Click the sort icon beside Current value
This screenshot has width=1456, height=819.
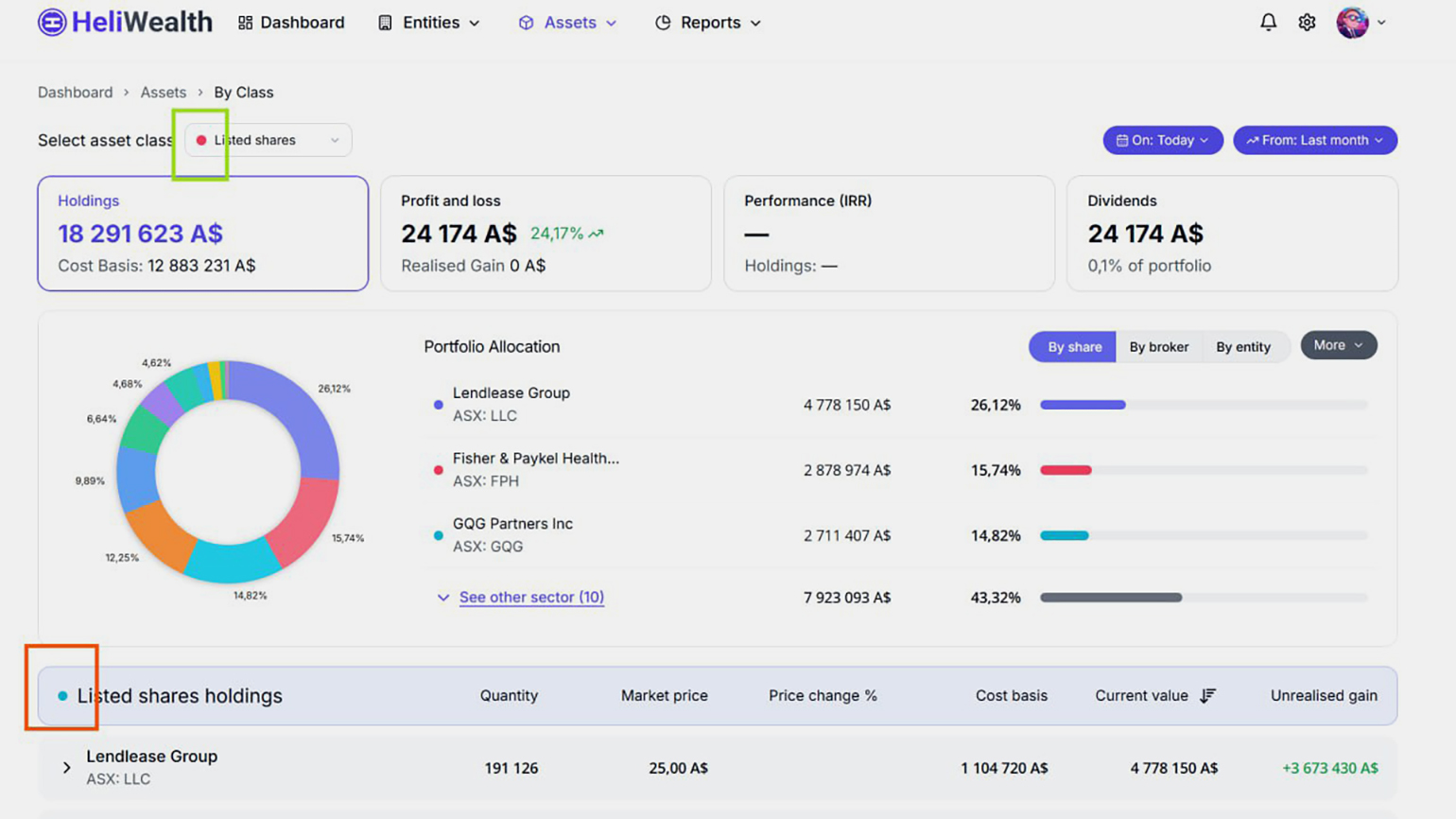1207,696
